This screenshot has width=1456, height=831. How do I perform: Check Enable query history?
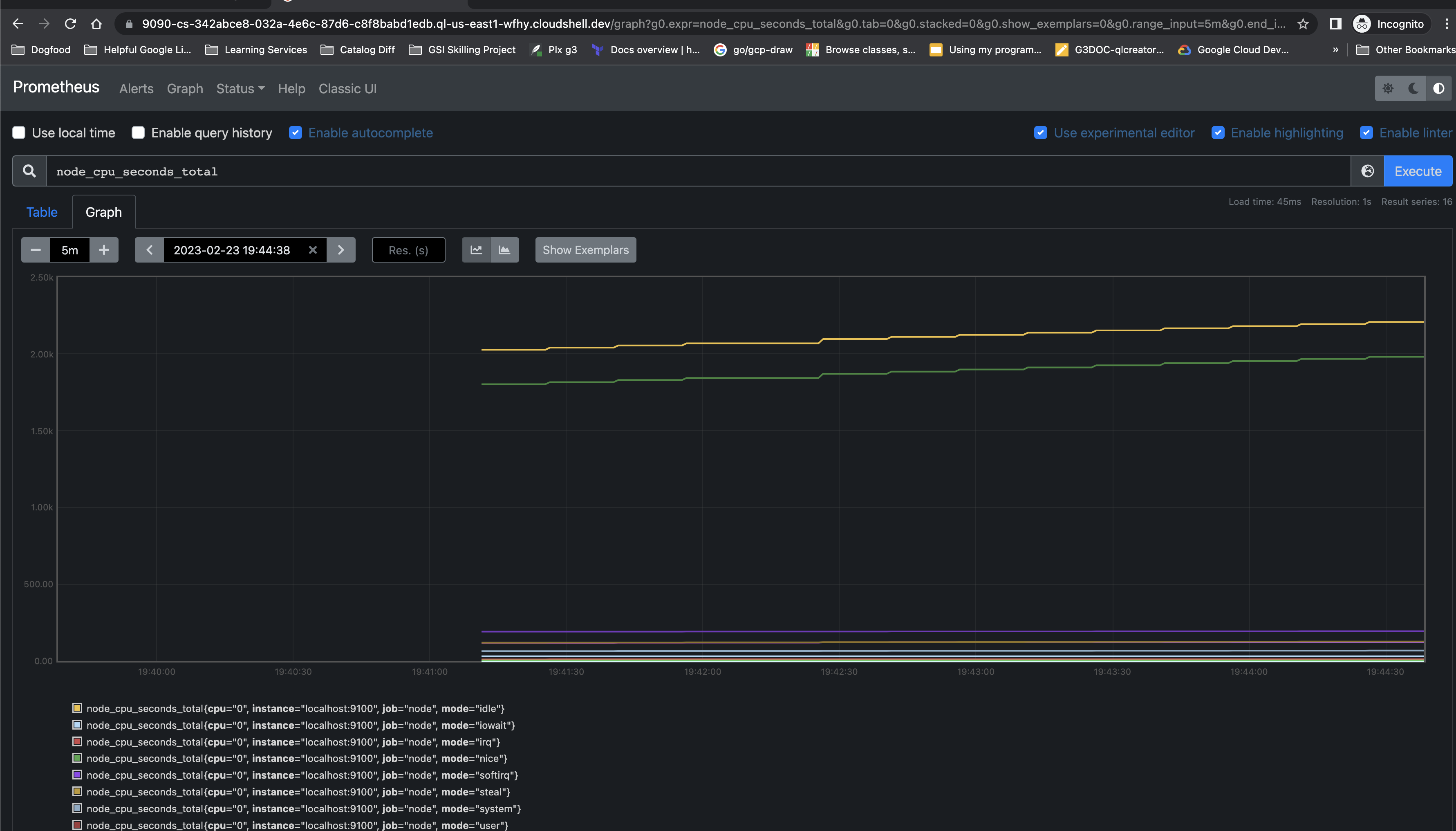[x=138, y=133]
